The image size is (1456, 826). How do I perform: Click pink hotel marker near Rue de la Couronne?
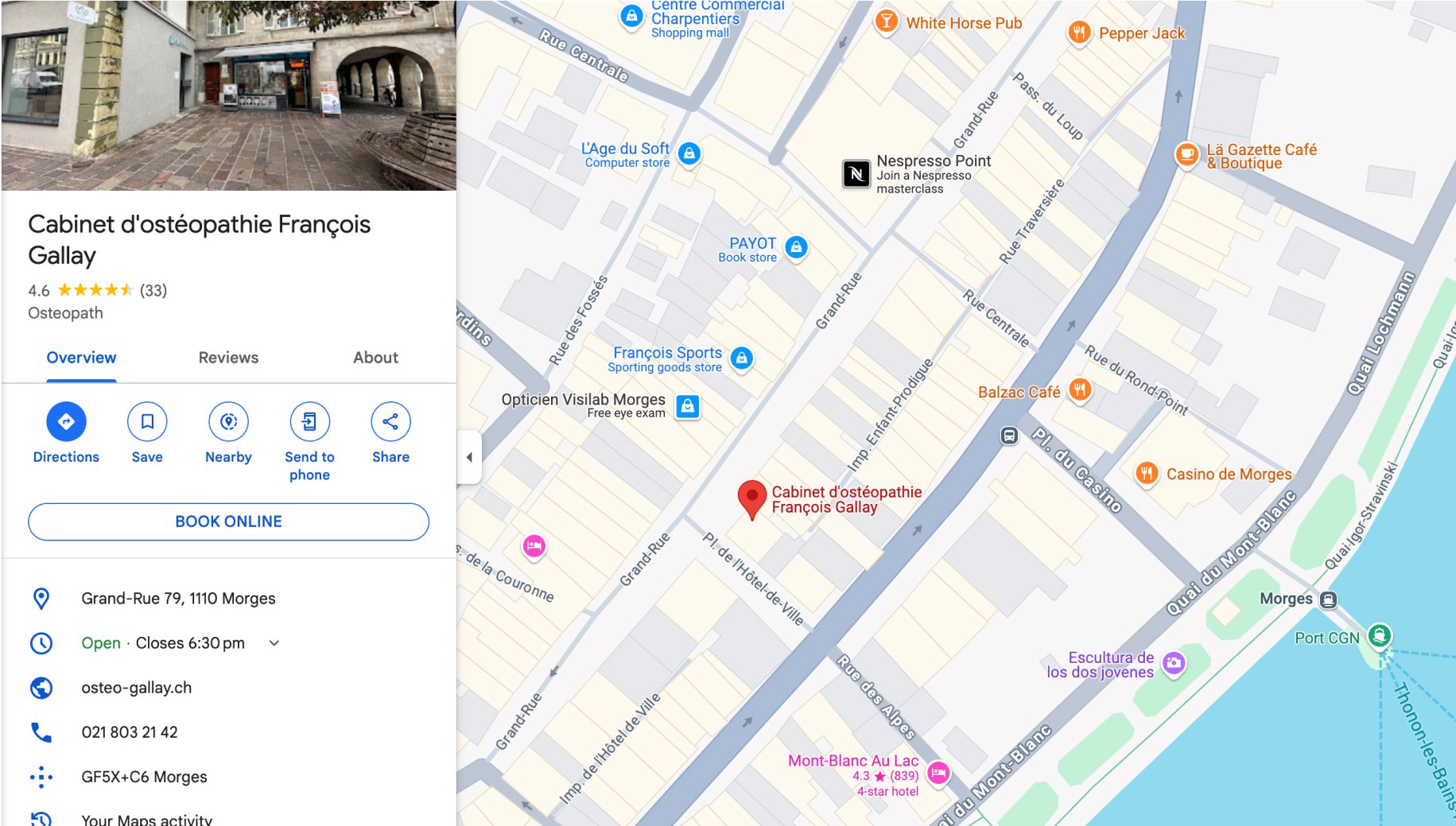tap(534, 546)
